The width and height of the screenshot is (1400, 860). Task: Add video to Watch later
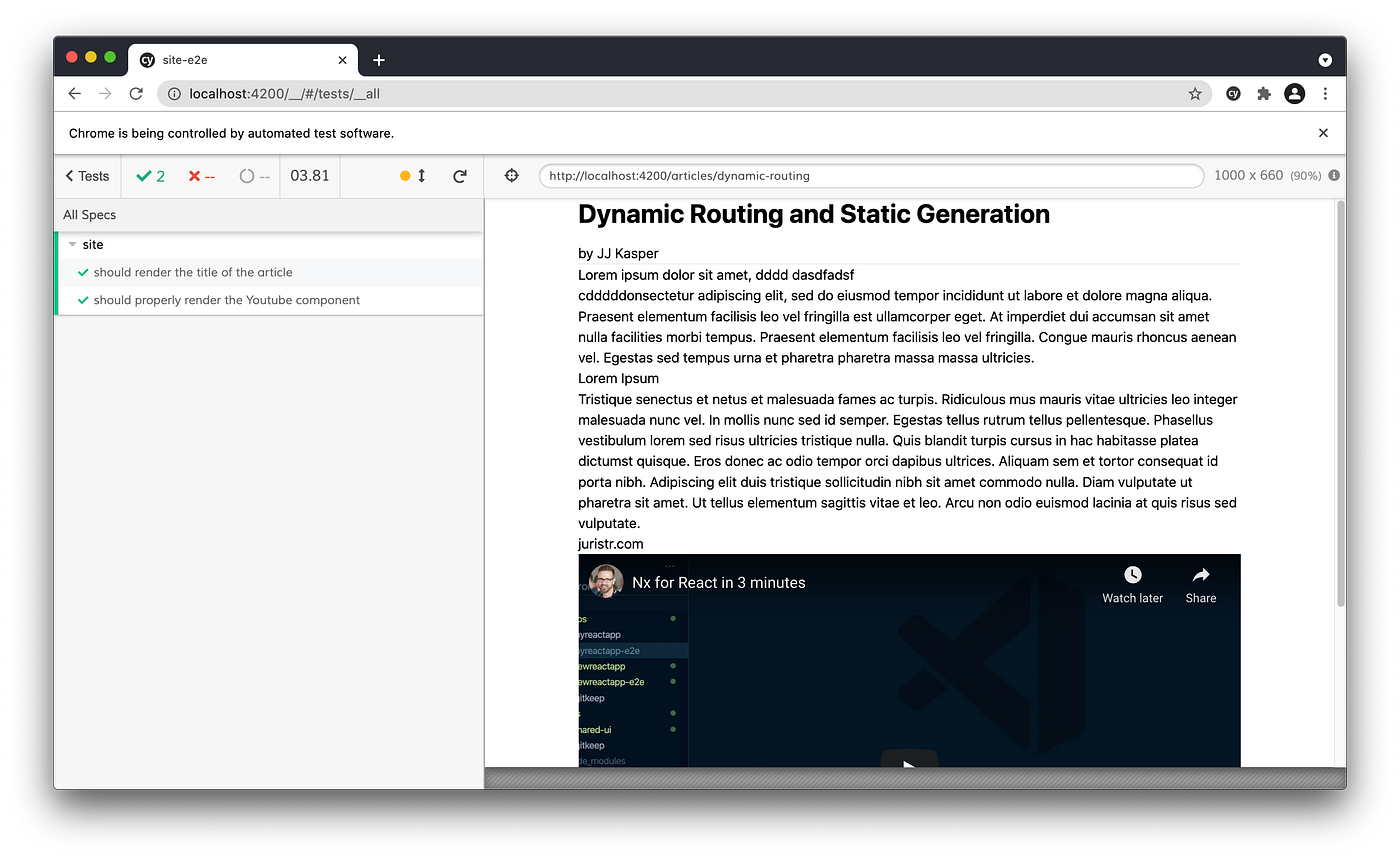pos(1132,583)
